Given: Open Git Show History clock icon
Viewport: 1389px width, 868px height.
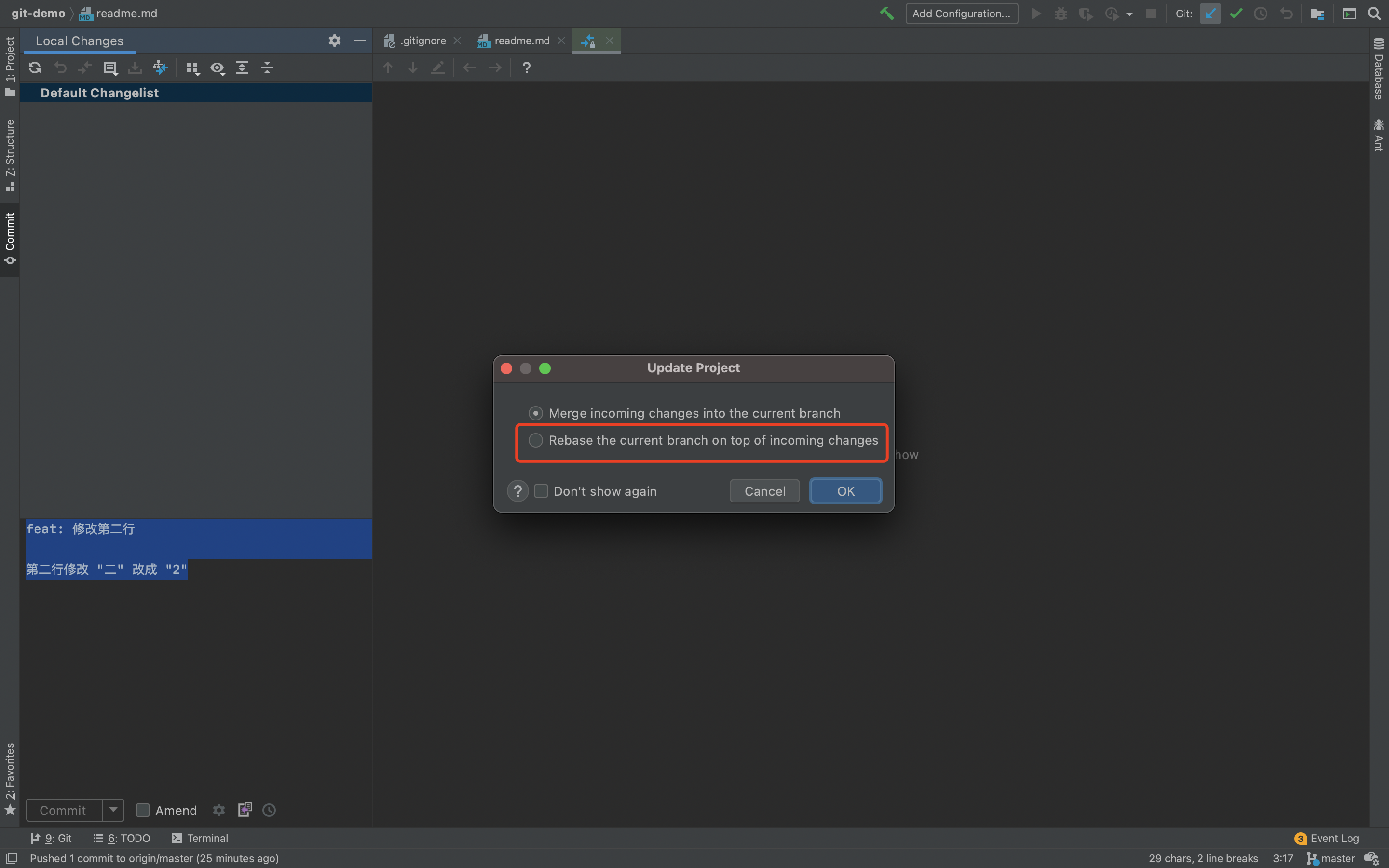Looking at the screenshot, I should pos(1260,14).
